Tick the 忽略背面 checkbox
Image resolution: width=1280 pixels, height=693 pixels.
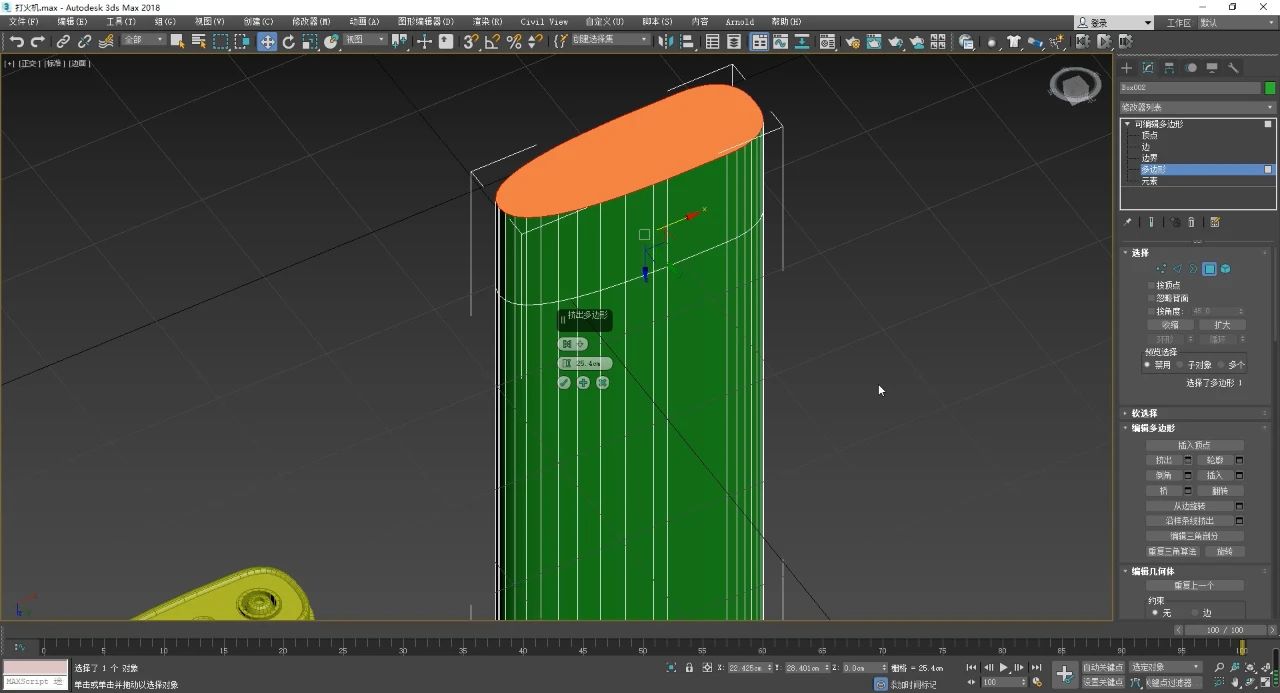[x=1151, y=298]
